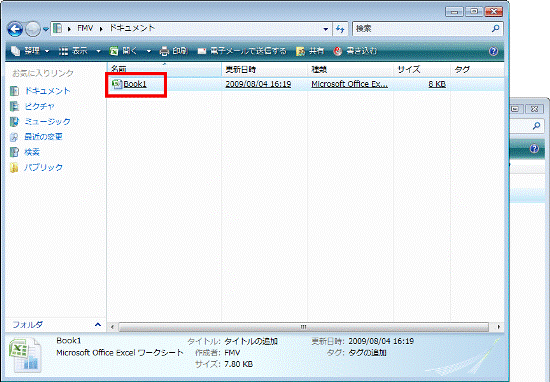Open recent pages dropdown beside Forward arrow
Image resolution: width=550 pixels, height=382 pixels.
click(x=46, y=29)
